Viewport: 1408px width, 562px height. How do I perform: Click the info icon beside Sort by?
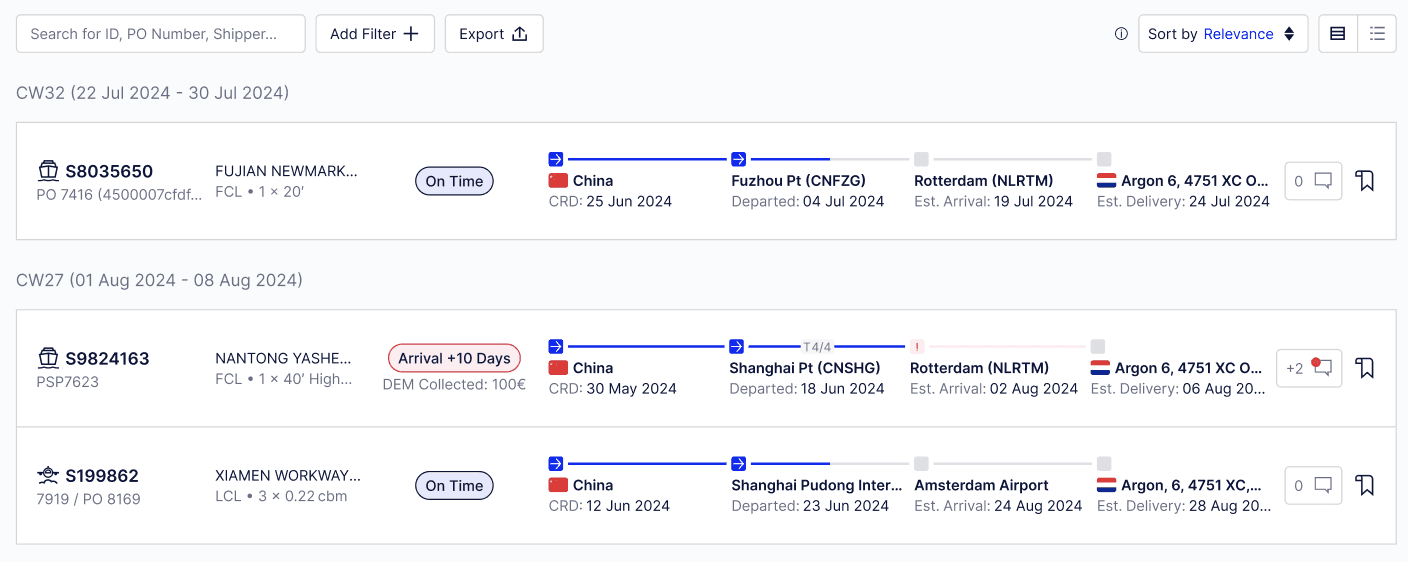[1121, 34]
